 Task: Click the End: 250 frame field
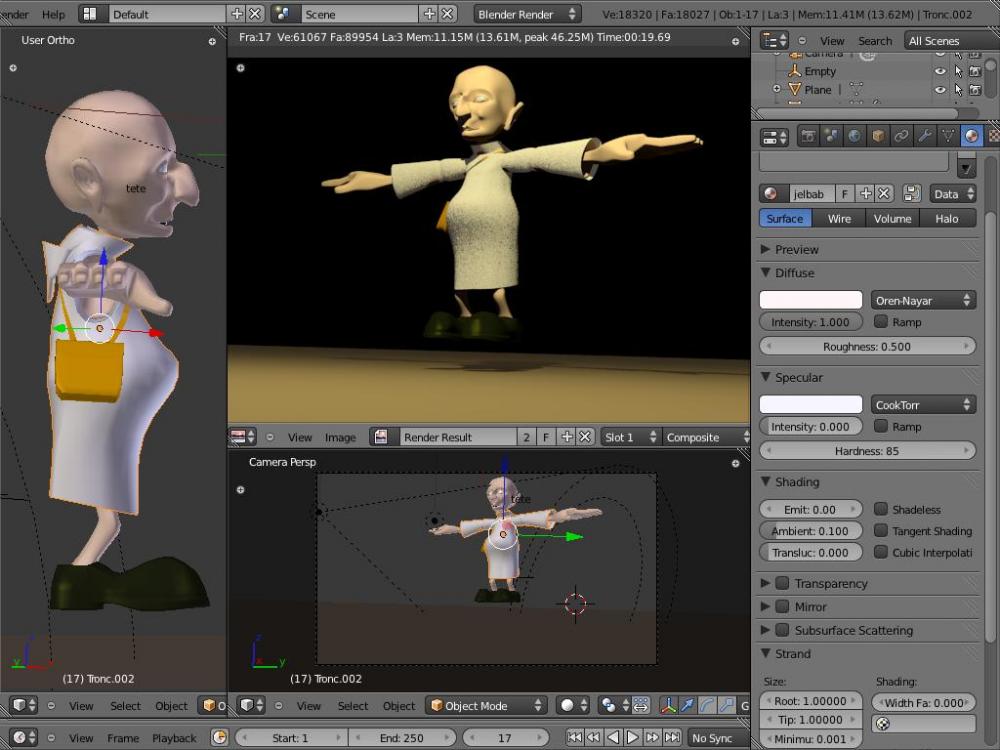point(402,738)
